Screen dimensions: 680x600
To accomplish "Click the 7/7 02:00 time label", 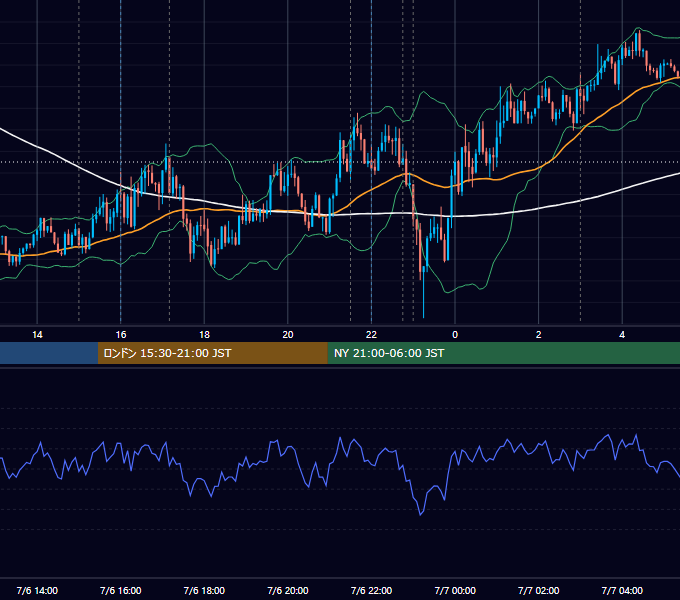I will click(538, 590).
